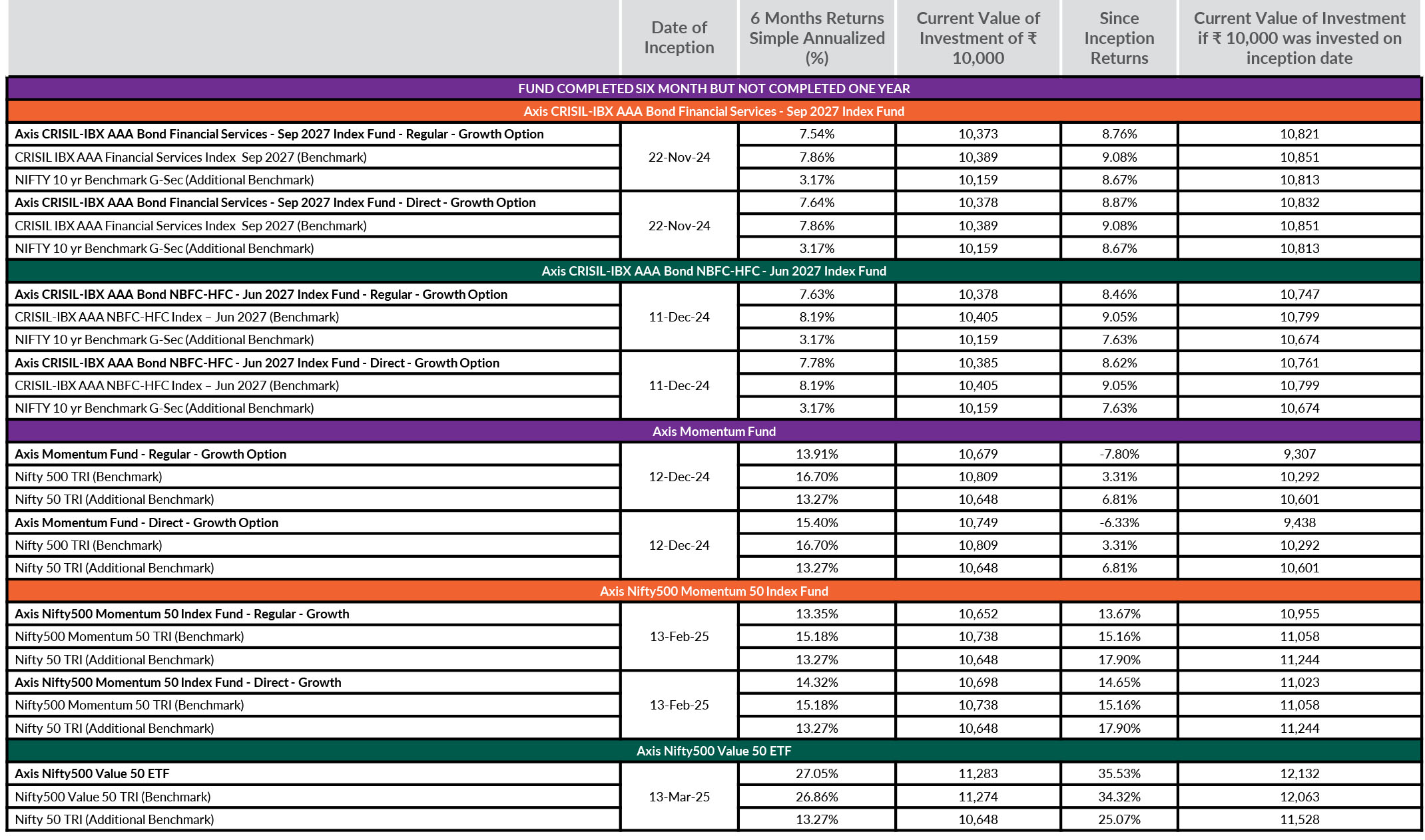Viewport: 1425px width, 840px height.
Task: Click the green Axis Nifty500 Value 50 ETF header
Action: coord(714,751)
